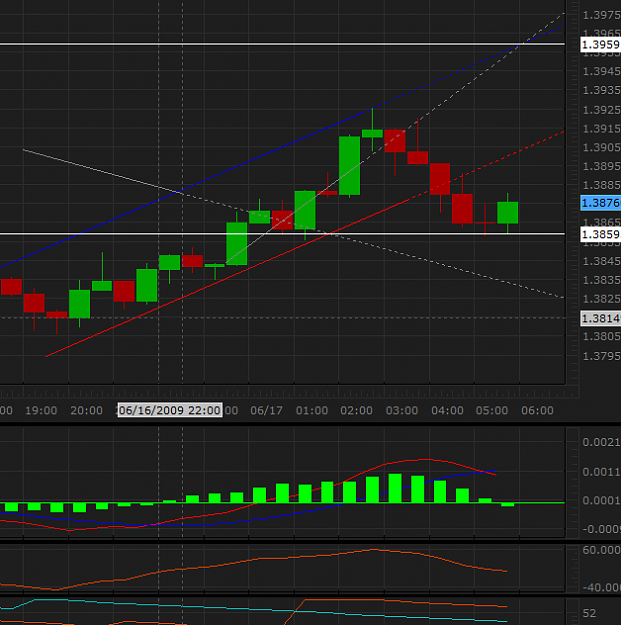Select the white horizontal line at 1.3959
The height and width of the screenshot is (625, 621).
(282, 44)
